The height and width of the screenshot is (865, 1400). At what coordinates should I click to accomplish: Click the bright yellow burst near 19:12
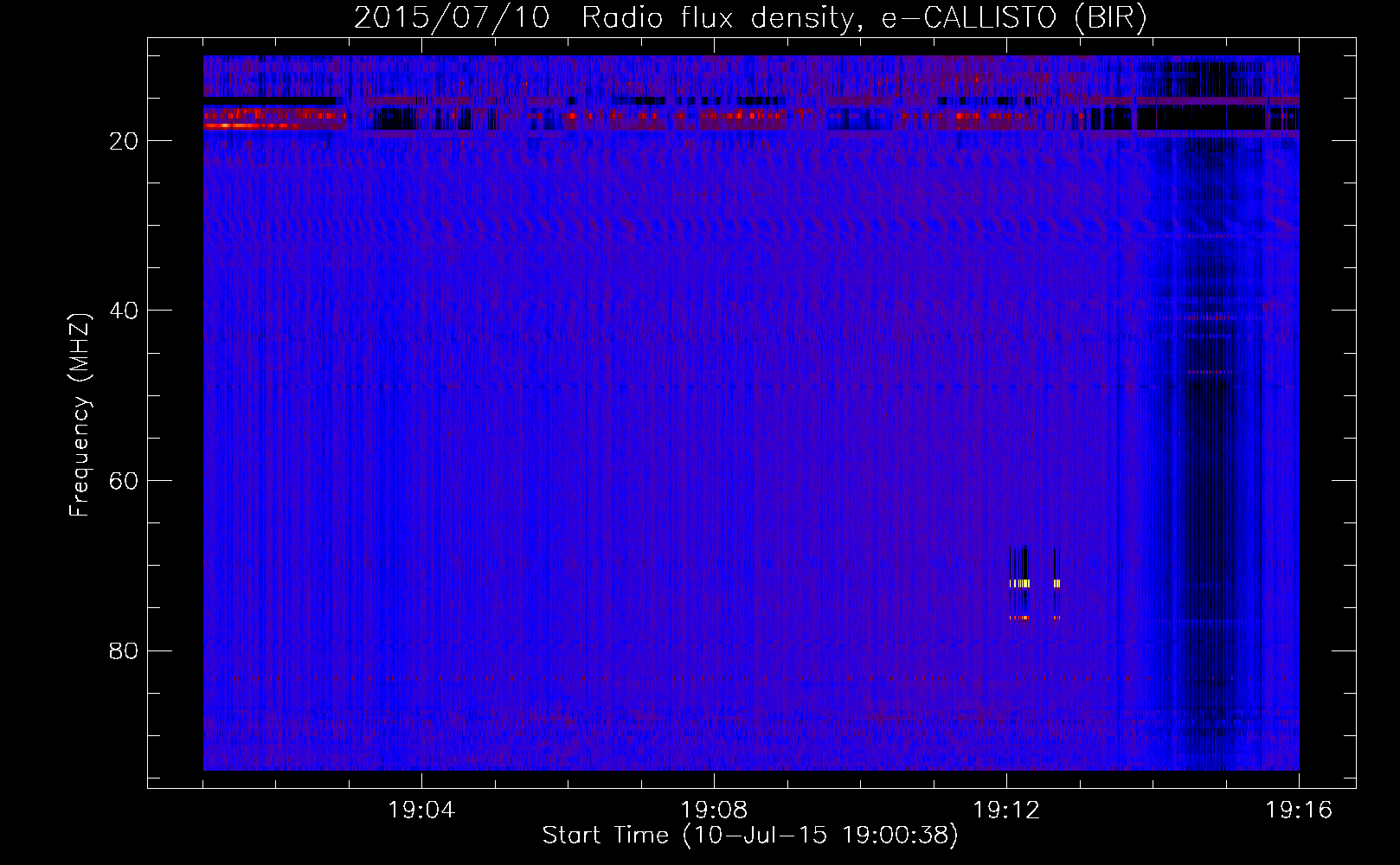point(1021,584)
